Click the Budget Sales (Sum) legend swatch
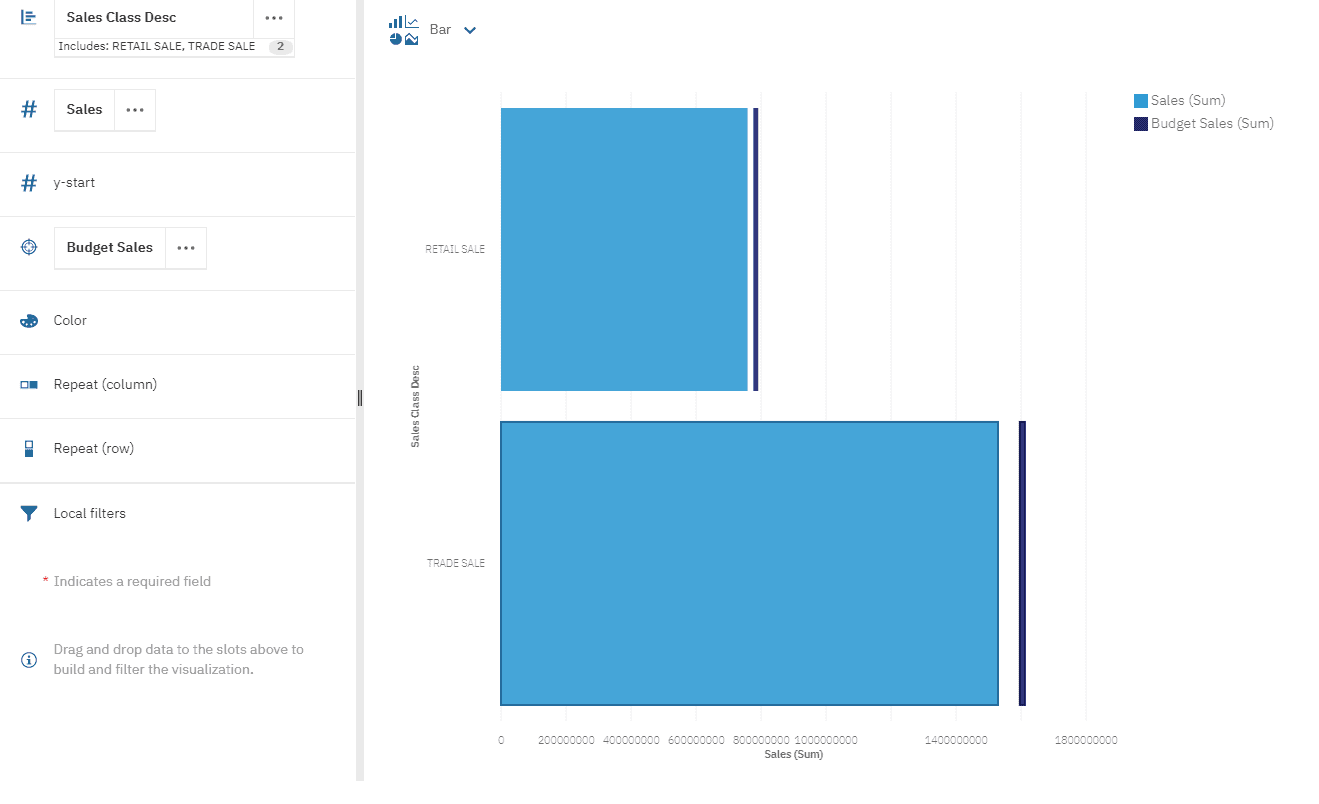The height and width of the screenshot is (804, 1319). (1141, 124)
